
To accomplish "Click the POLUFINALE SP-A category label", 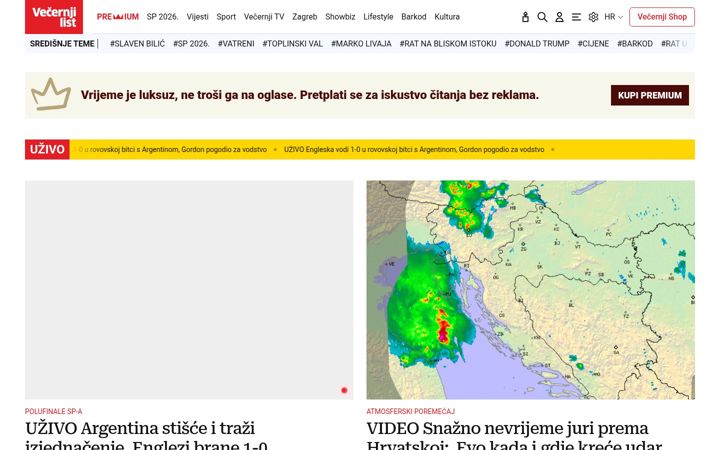I will (53, 411).
